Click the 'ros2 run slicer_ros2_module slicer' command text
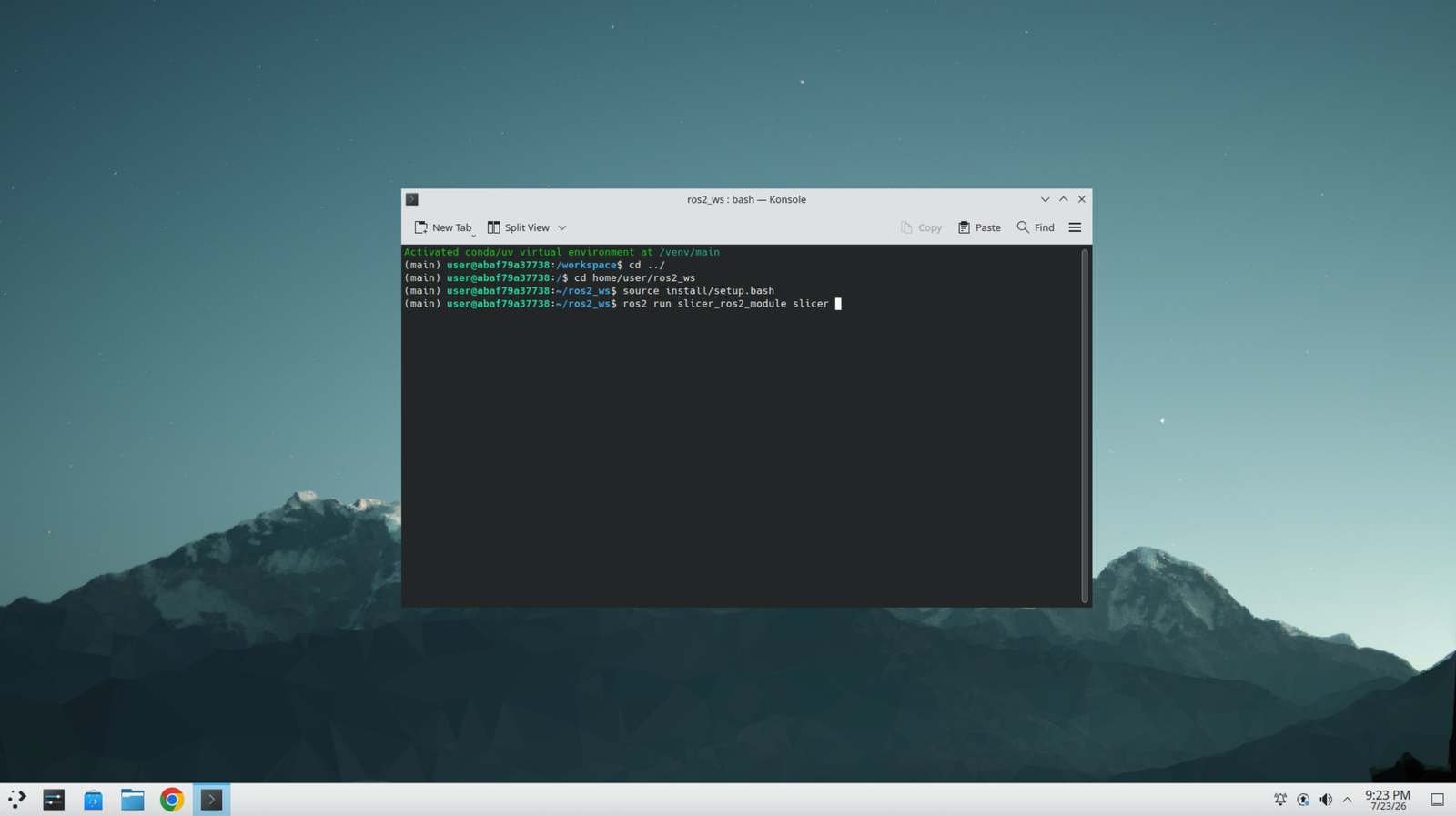The width and height of the screenshot is (1456, 816). 725,304
